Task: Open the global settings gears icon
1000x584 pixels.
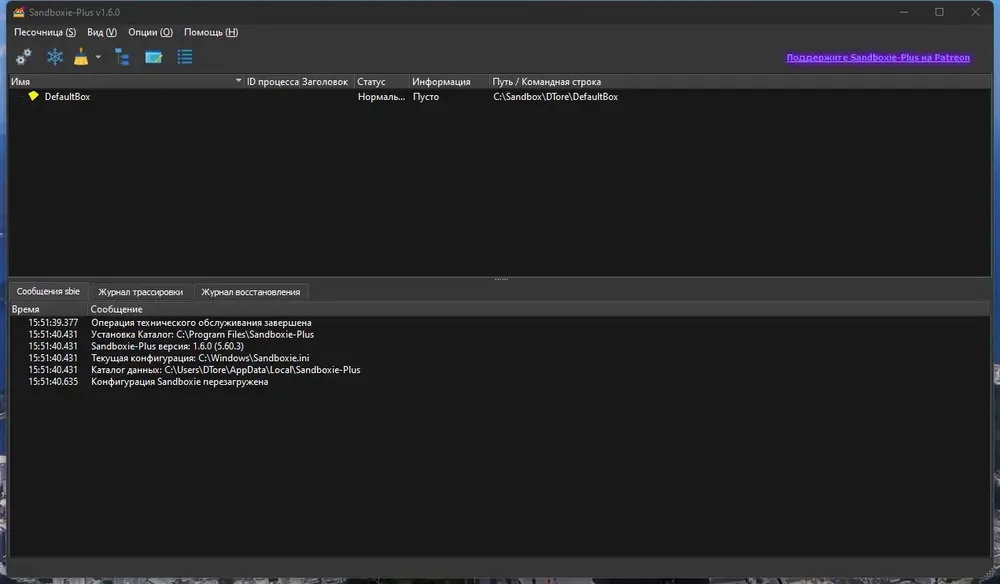Action: coord(24,57)
